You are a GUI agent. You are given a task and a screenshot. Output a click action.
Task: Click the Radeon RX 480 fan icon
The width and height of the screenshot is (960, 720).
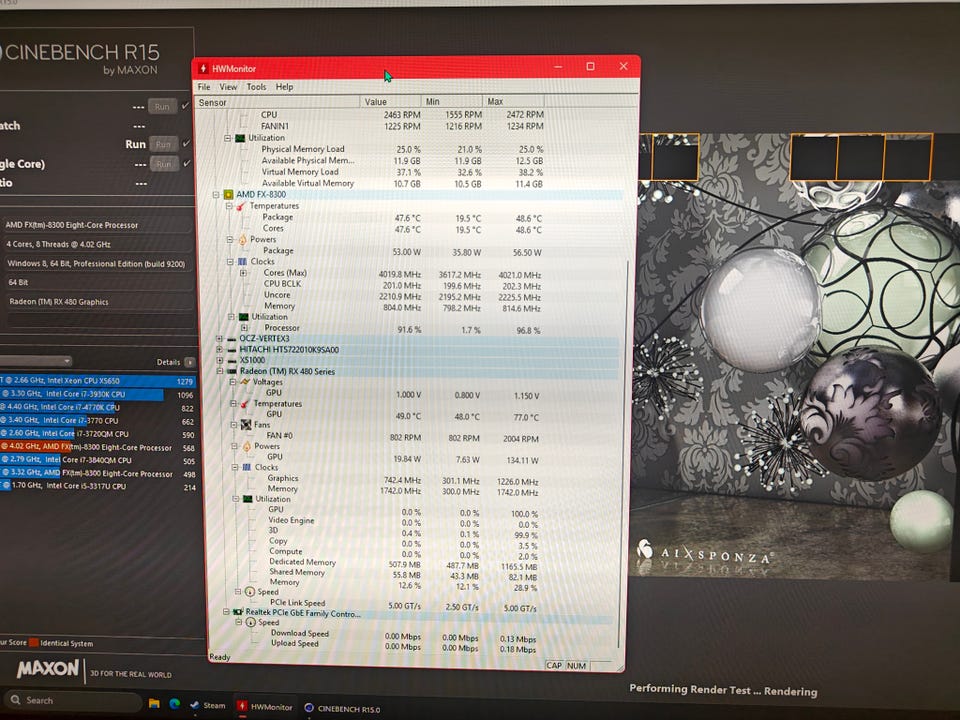click(244, 424)
